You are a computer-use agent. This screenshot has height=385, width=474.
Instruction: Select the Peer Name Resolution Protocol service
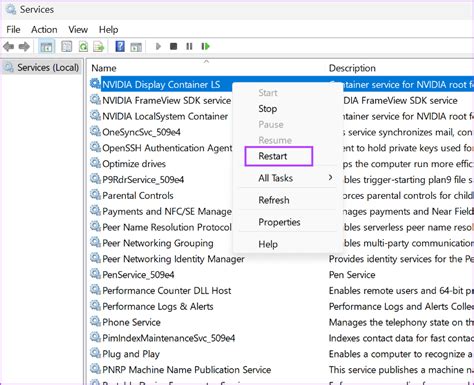(167, 227)
